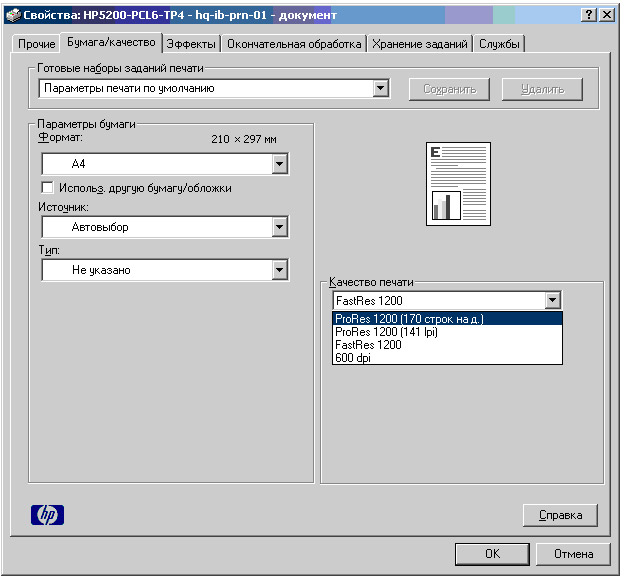Click the Тип: label
This screenshot has width=626, height=581.
click(49, 250)
